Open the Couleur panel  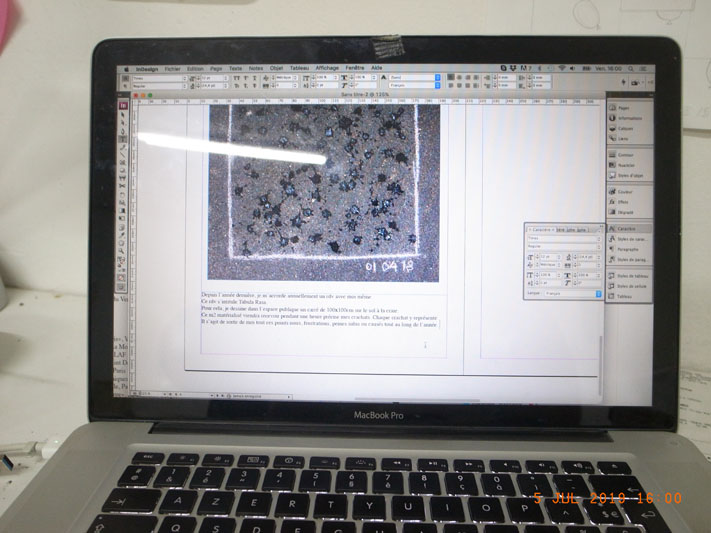pos(629,192)
